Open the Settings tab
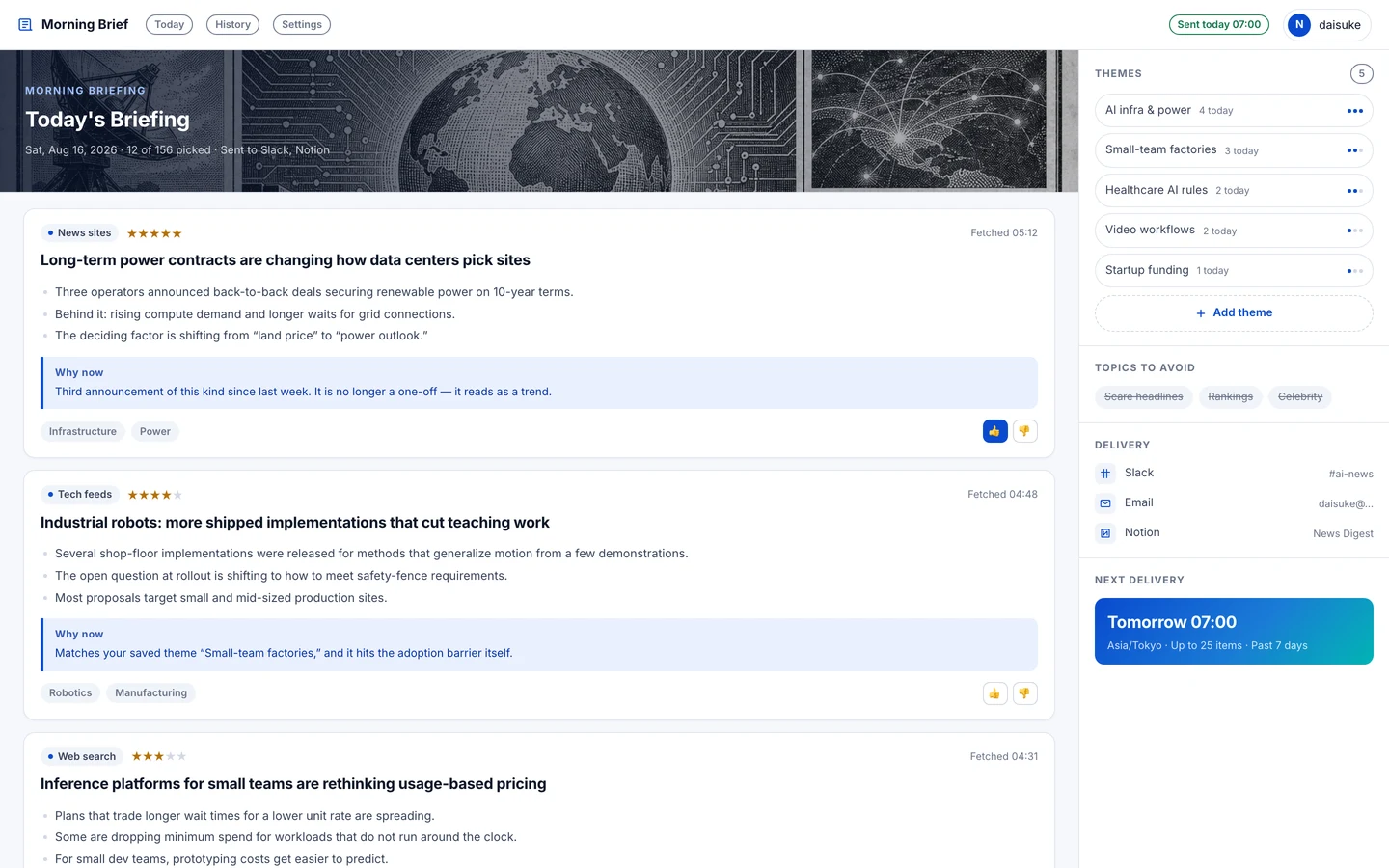 [x=302, y=25]
